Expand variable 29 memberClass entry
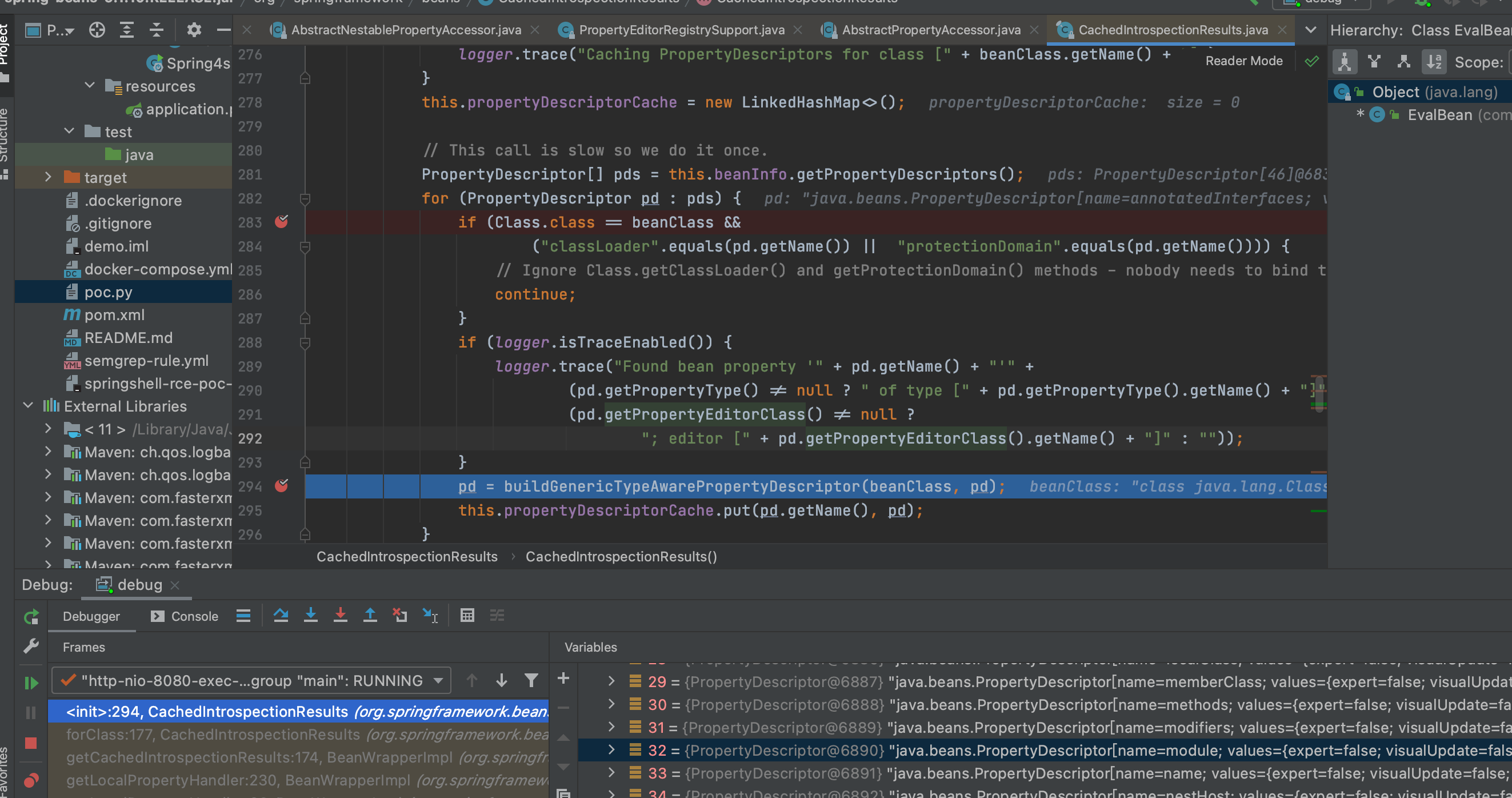 point(611,681)
